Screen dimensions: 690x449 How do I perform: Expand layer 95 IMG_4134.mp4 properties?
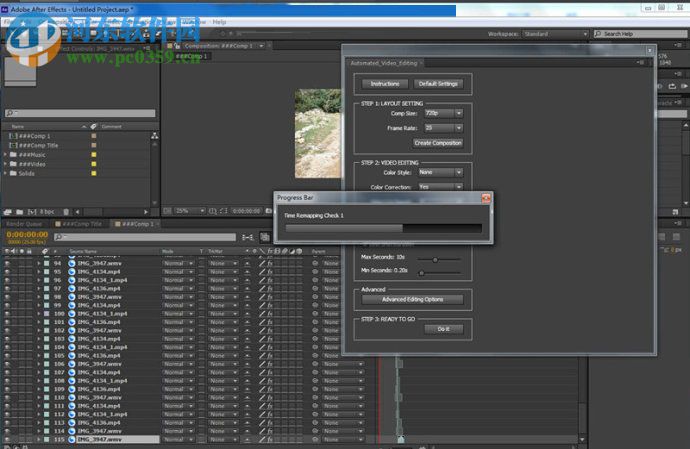coord(39,272)
